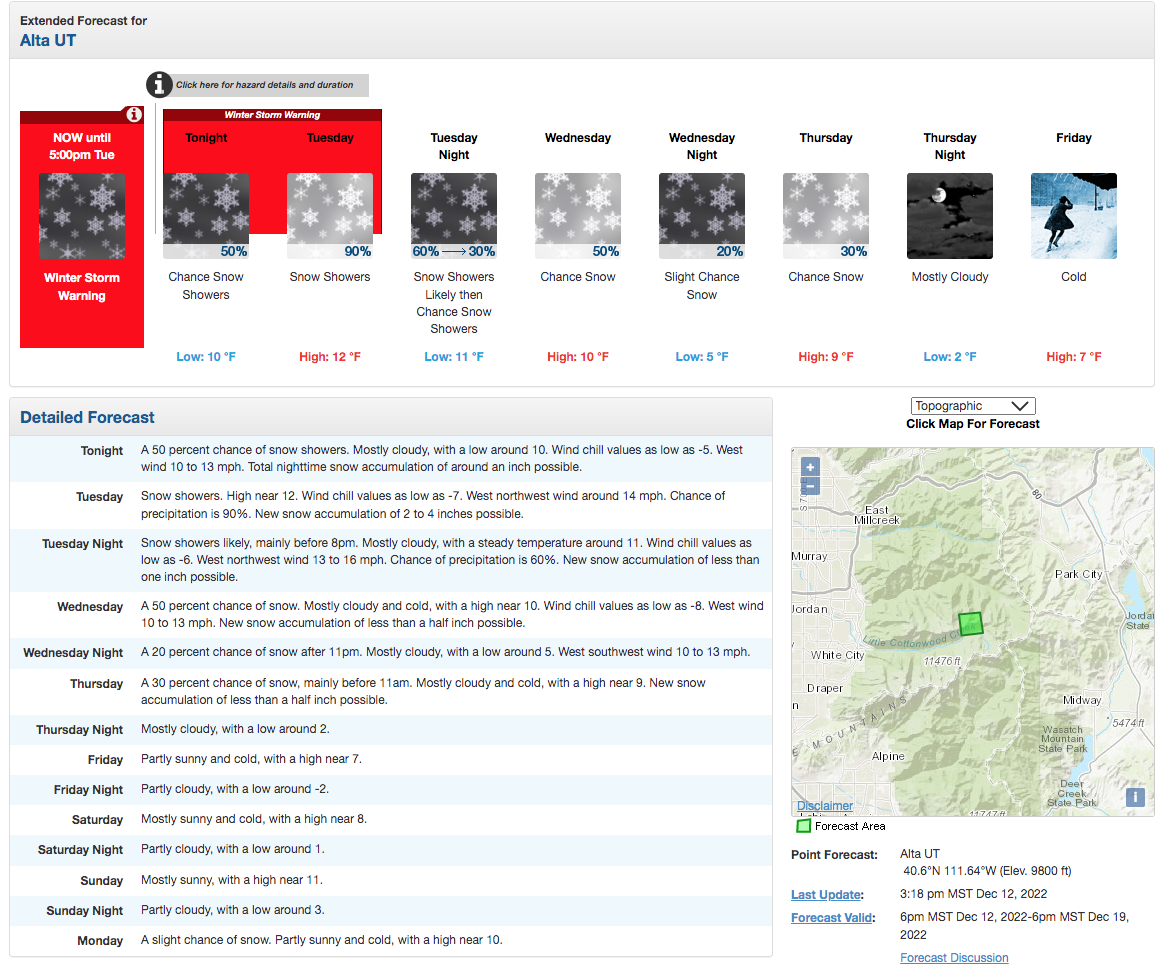Click the info icon on the red warning box

(134, 115)
